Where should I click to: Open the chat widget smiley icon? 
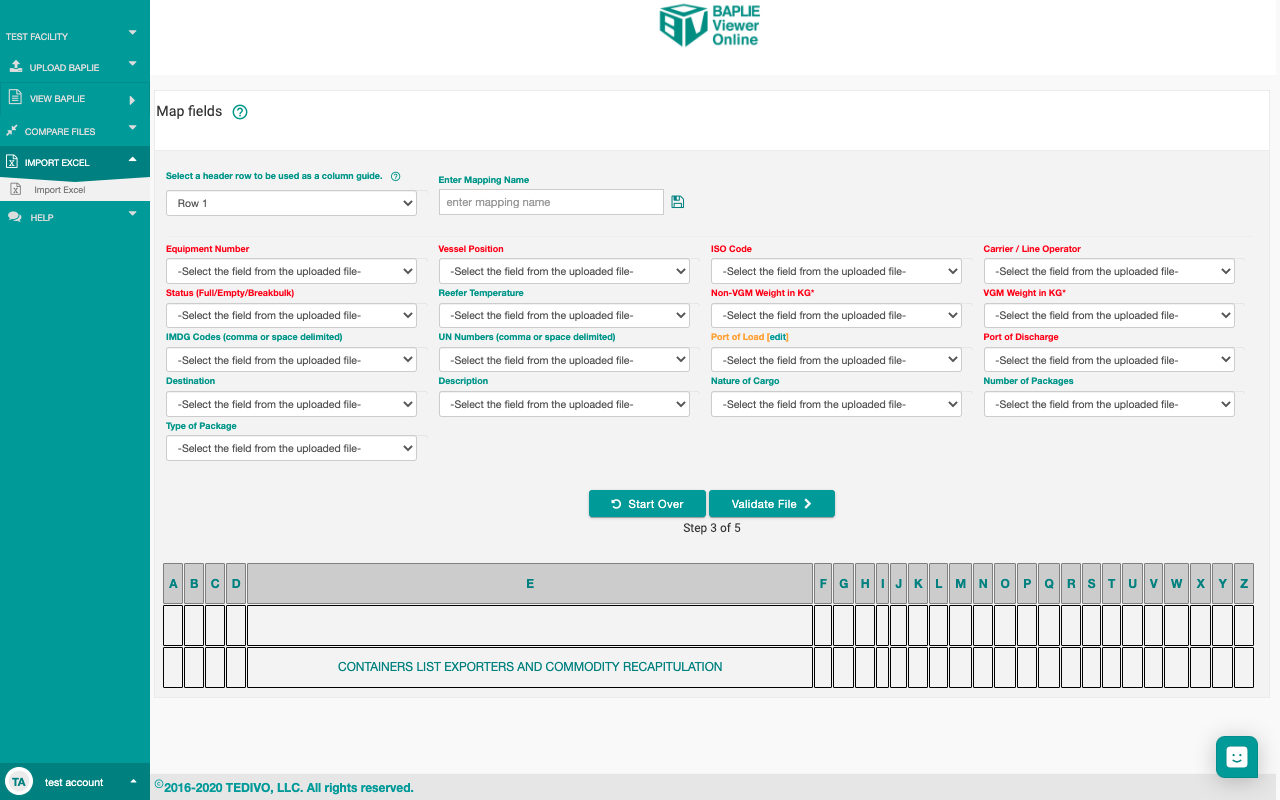click(1236, 757)
